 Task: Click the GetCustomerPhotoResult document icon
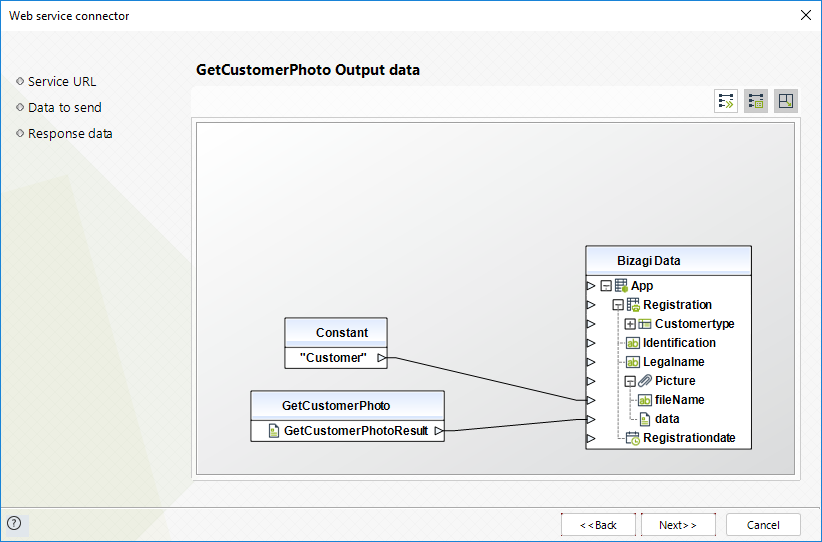274,431
